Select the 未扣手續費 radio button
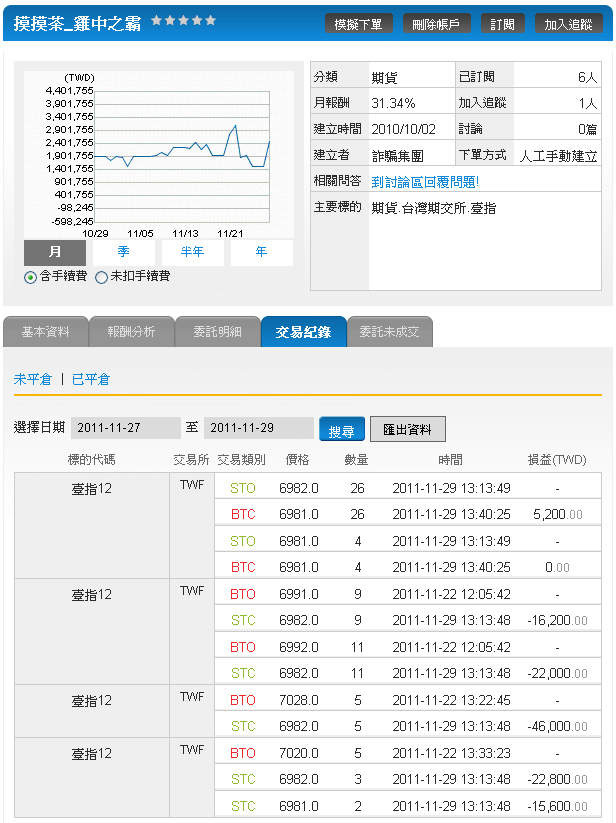 pos(101,277)
